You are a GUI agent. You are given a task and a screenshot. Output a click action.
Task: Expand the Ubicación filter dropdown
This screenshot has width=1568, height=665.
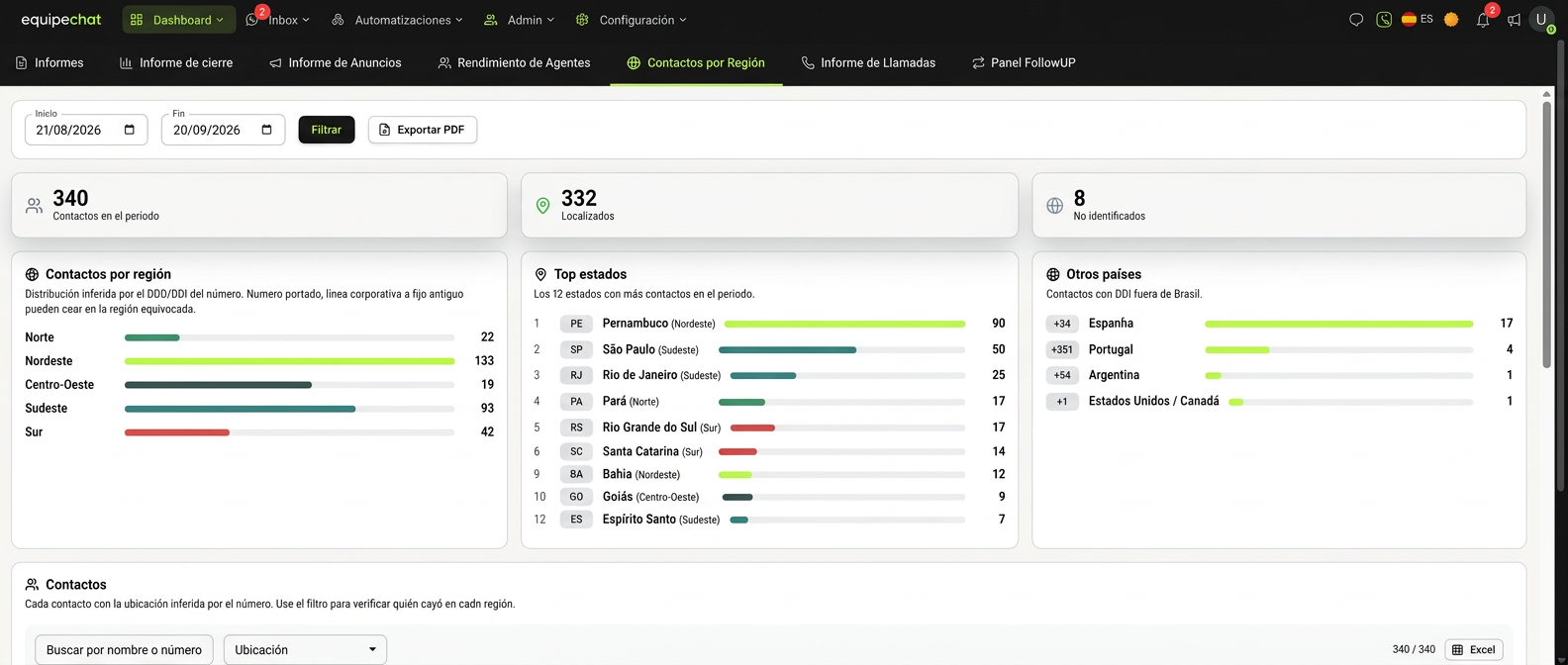point(305,650)
